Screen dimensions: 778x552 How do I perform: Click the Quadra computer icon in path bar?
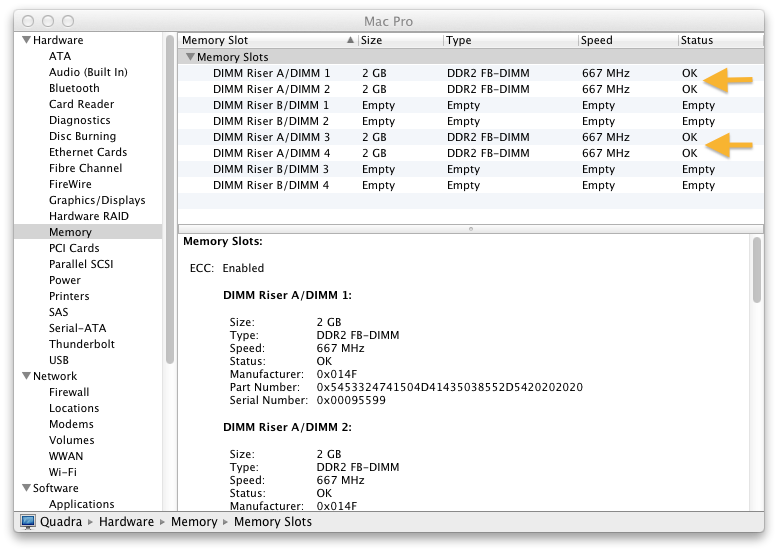[28, 522]
